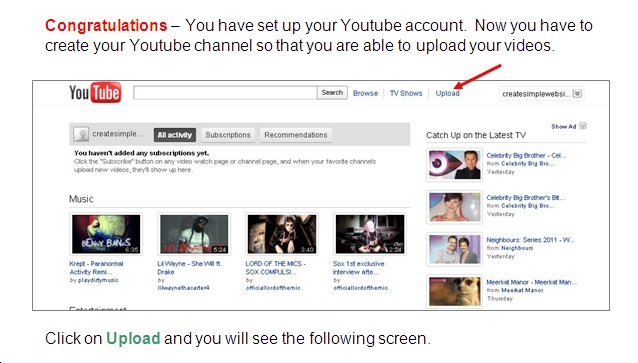Open the Recommendations tab
Image resolution: width=638 pixels, height=363 pixels.
(296, 135)
